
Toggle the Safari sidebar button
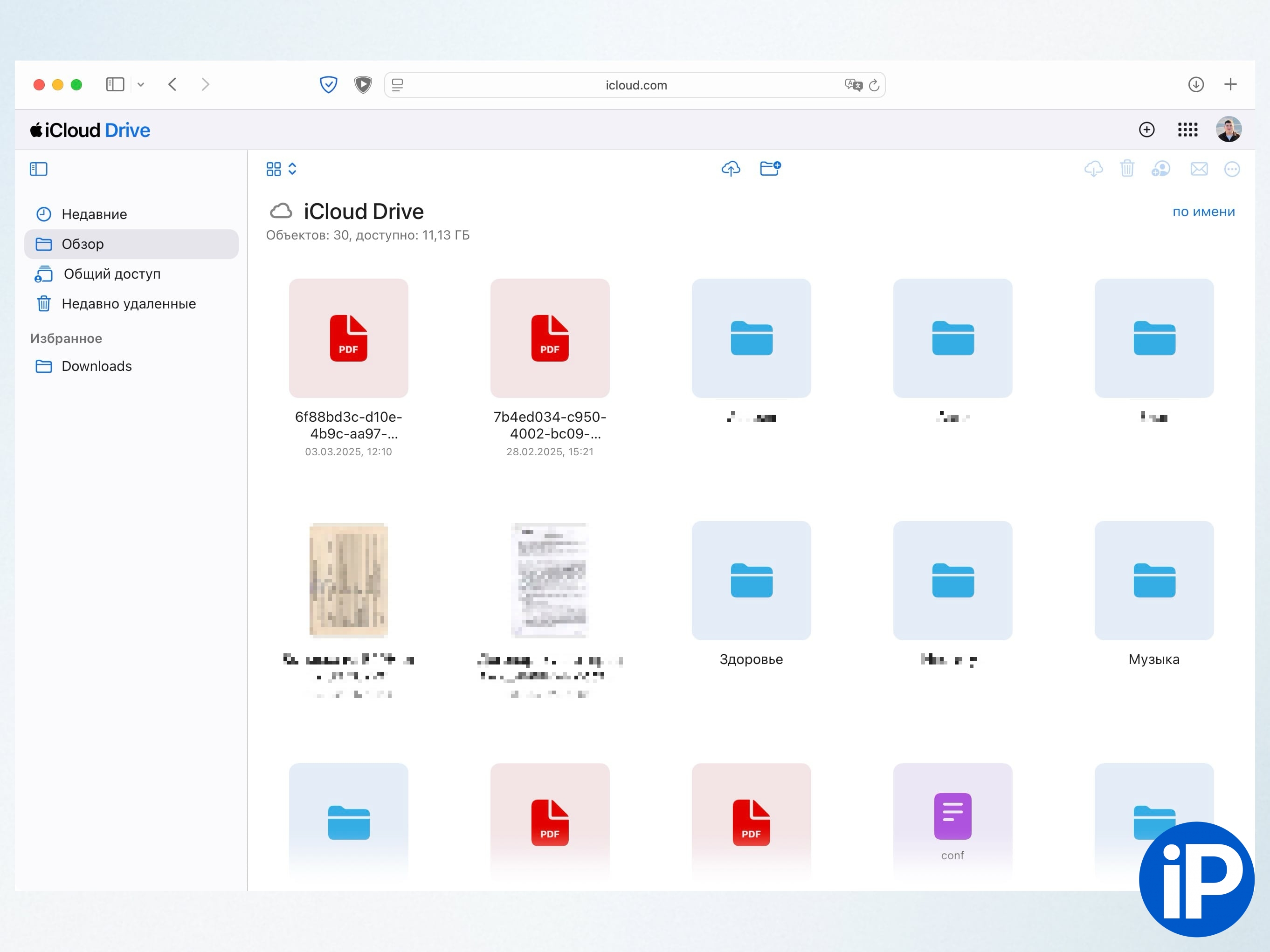point(115,84)
